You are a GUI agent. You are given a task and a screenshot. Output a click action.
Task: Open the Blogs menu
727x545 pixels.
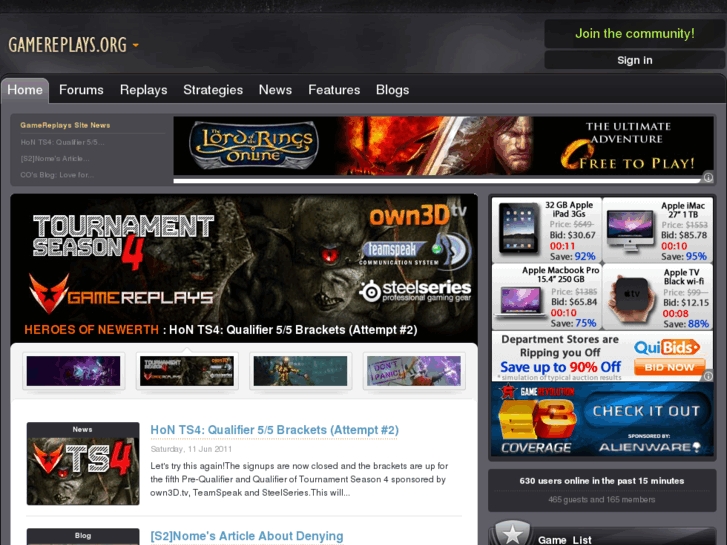tap(393, 90)
